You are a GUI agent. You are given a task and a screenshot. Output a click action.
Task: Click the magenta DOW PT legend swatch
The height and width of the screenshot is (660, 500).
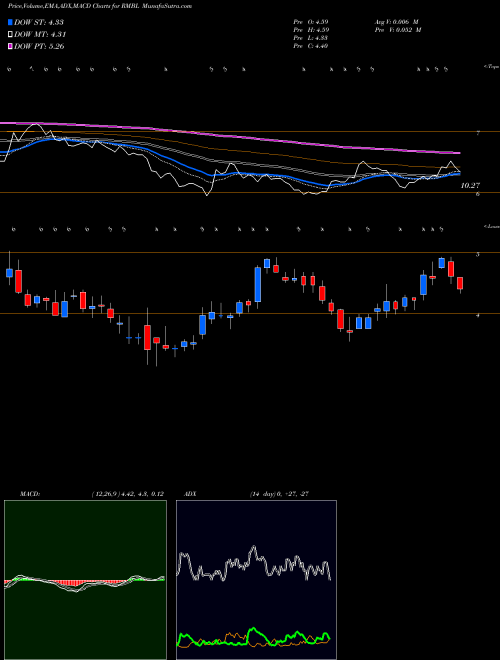[11, 47]
